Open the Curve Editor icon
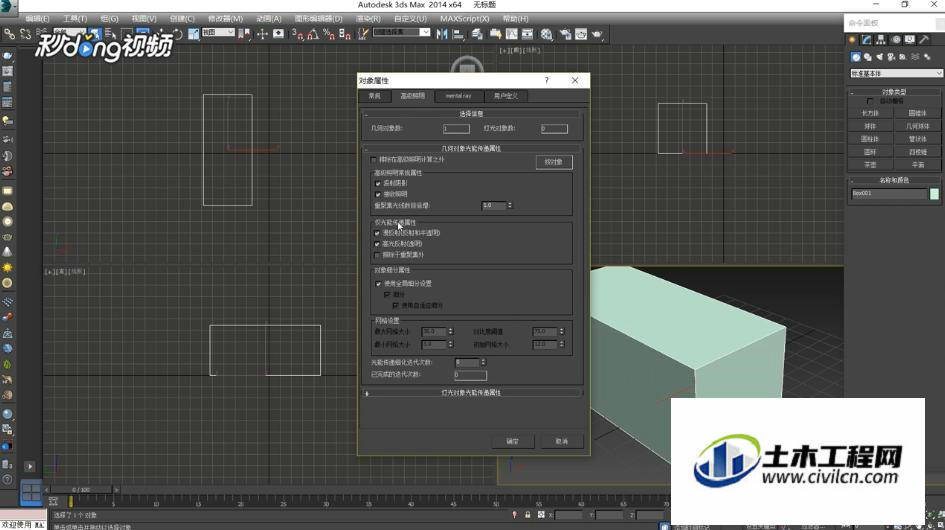Image resolution: width=945 pixels, height=530 pixels. pyautogui.click(x=512, y=34)
